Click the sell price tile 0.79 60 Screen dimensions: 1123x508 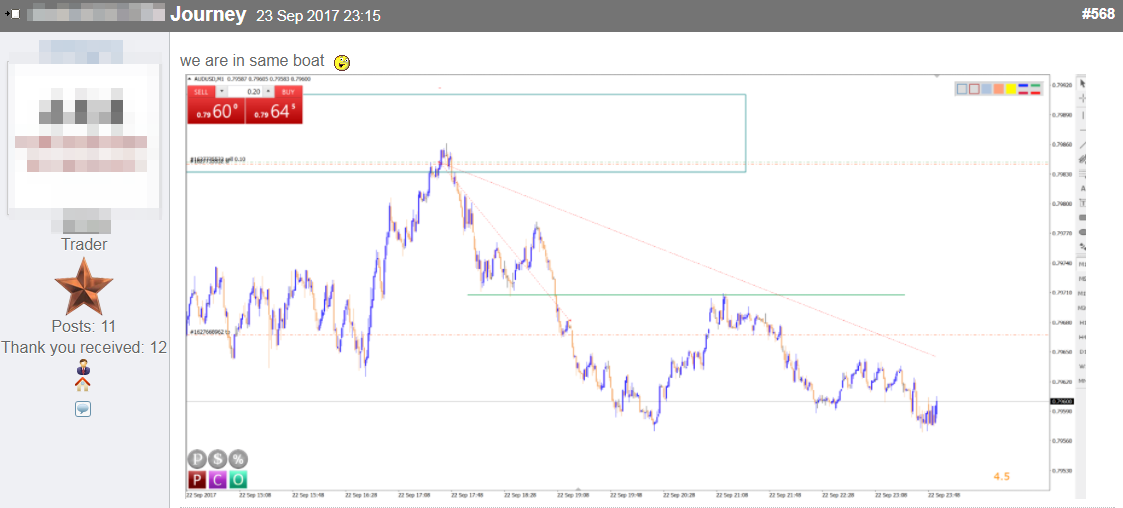pyautogui.click(x=216, y=110)
